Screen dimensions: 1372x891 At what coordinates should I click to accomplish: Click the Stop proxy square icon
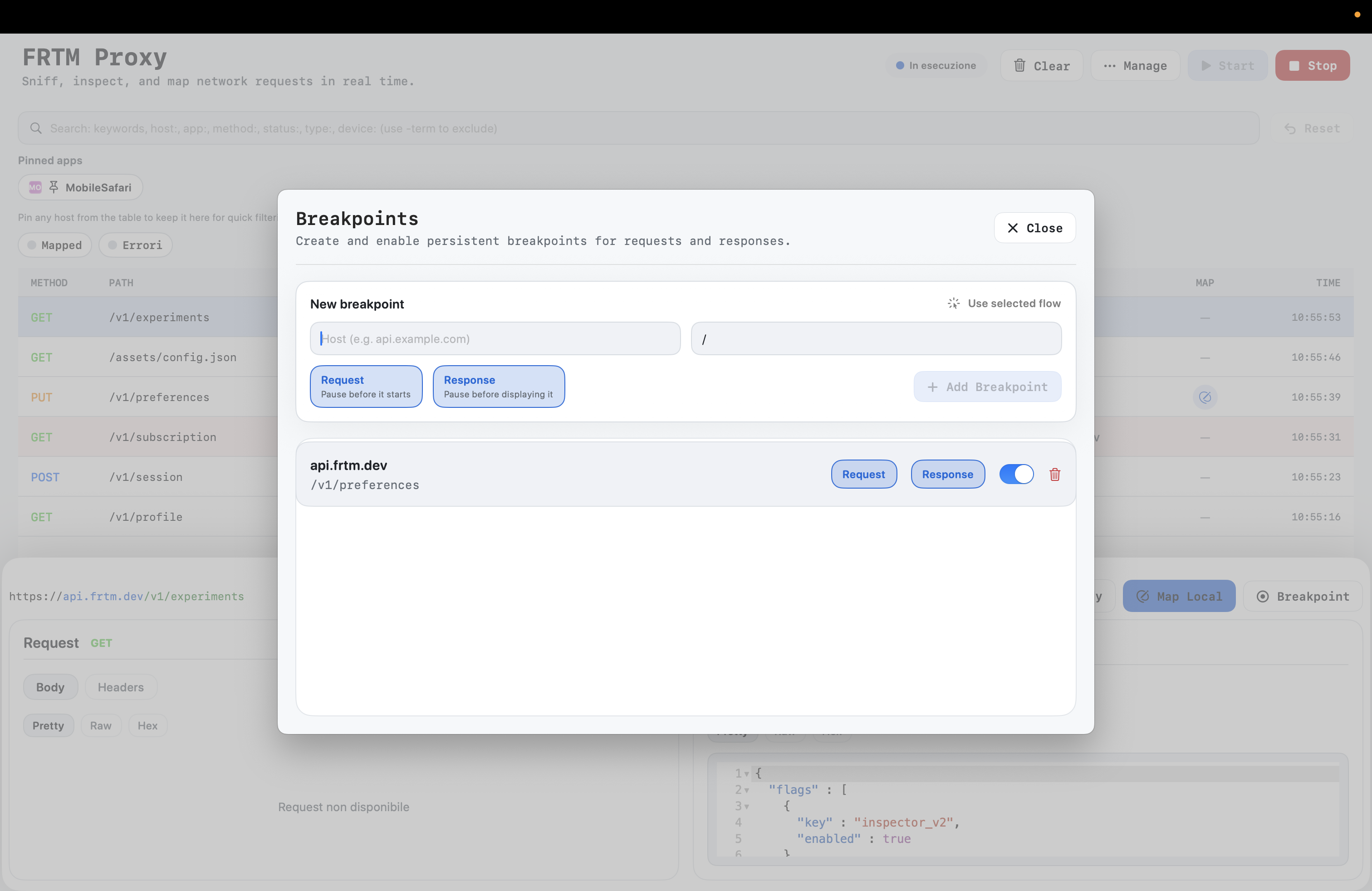point(1294,66)
